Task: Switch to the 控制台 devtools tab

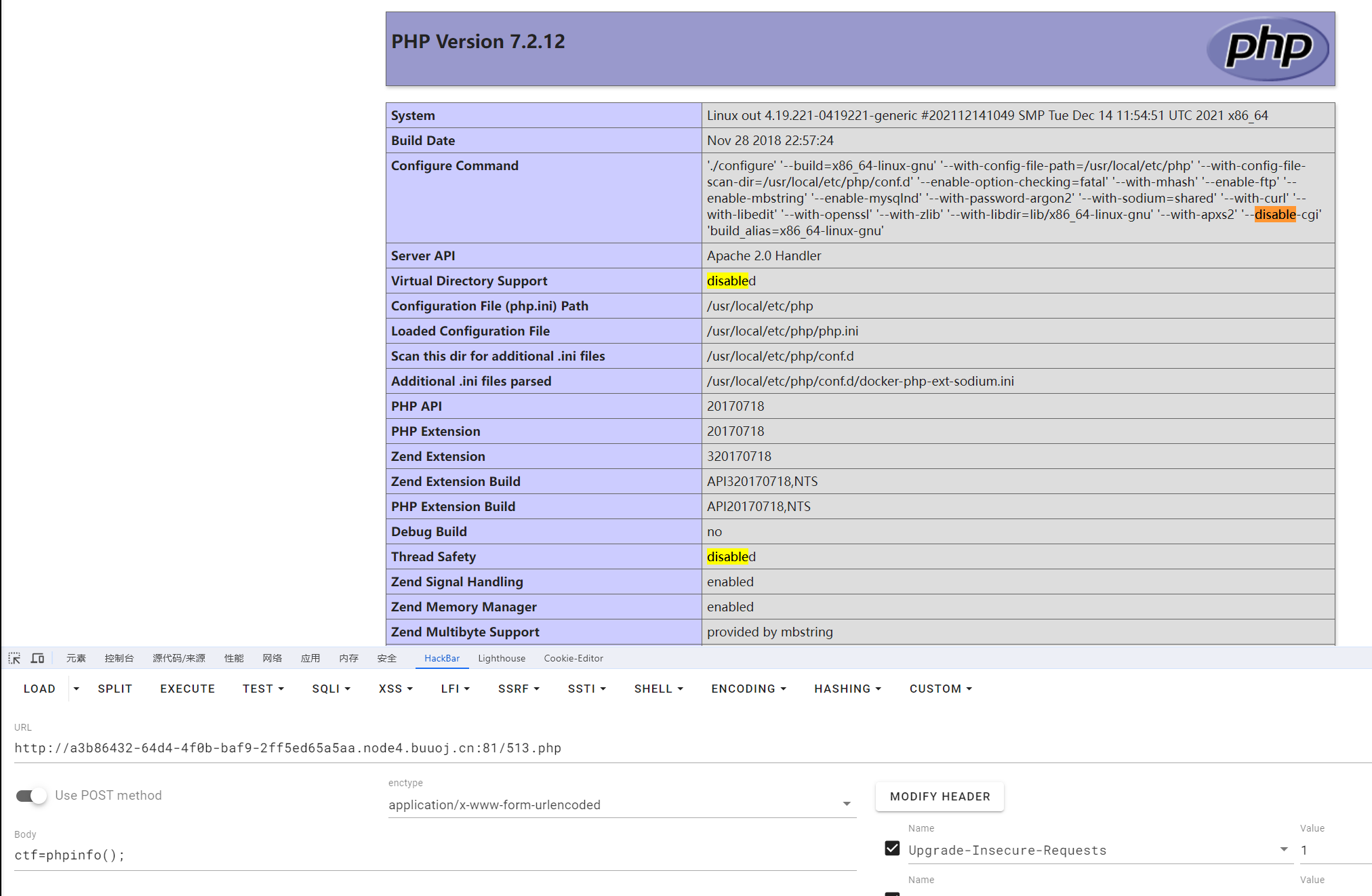Action: (x=119, y=658)
